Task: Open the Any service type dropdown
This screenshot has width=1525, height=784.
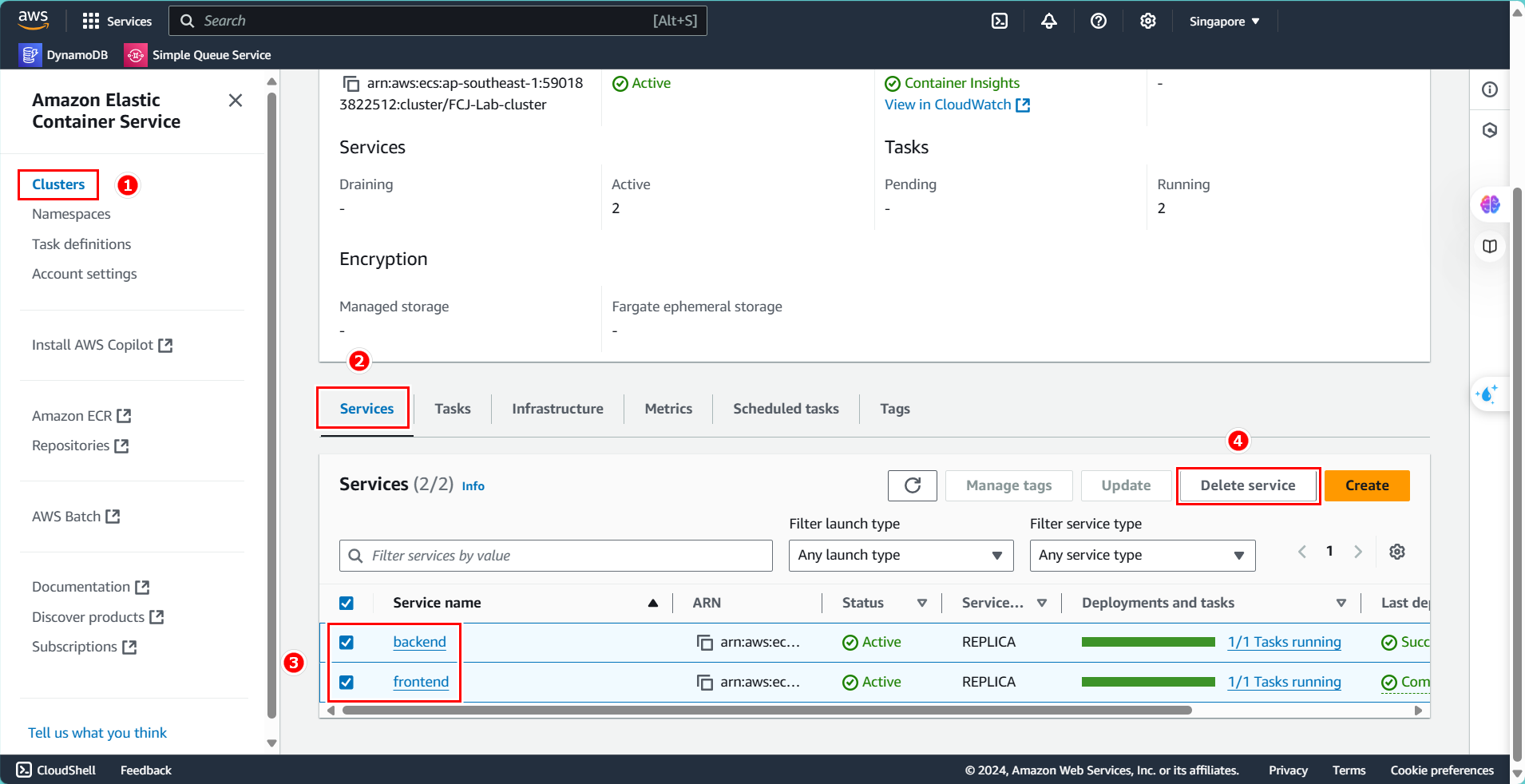Action: click(x=1143, y=556)
